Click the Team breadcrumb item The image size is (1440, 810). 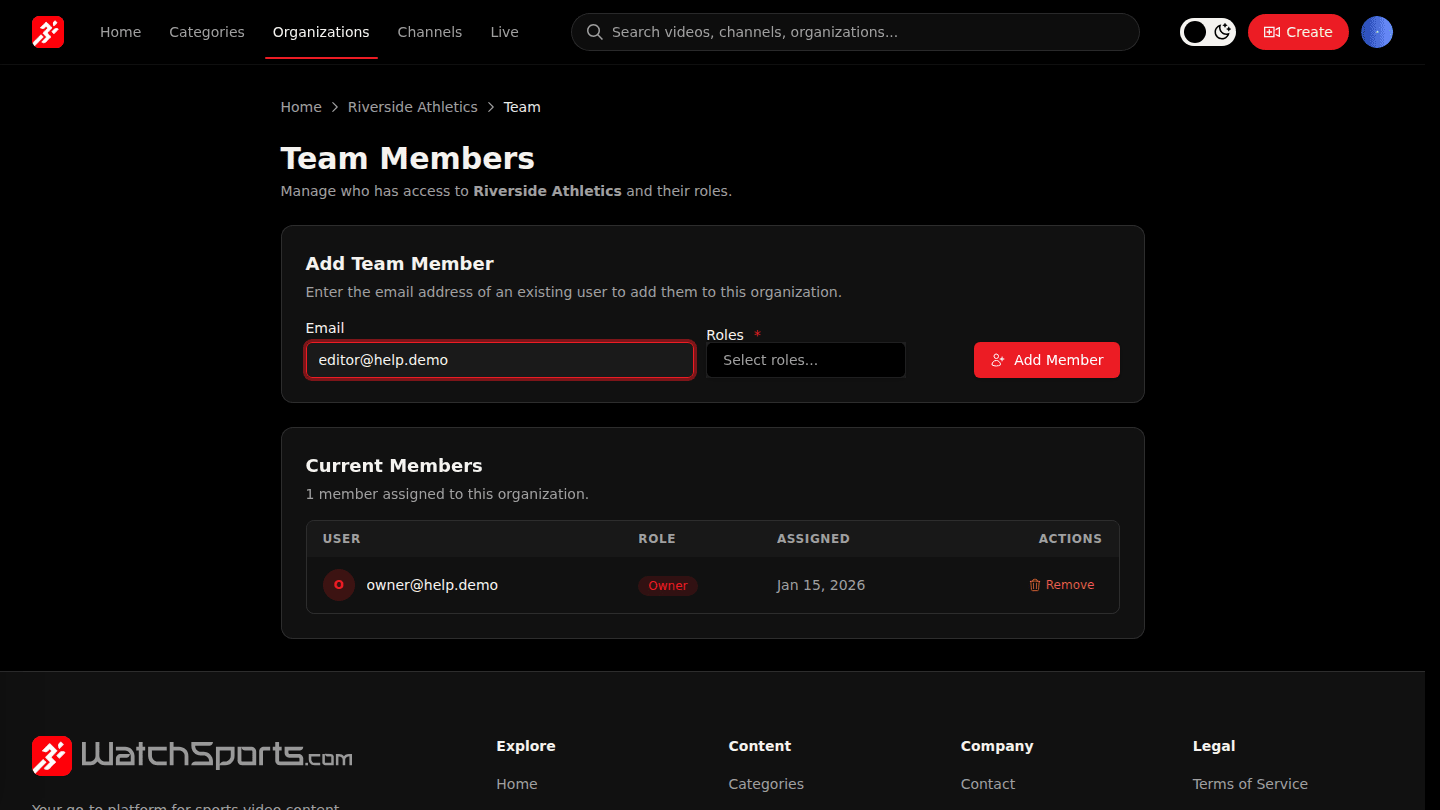(x=522, y=107)
